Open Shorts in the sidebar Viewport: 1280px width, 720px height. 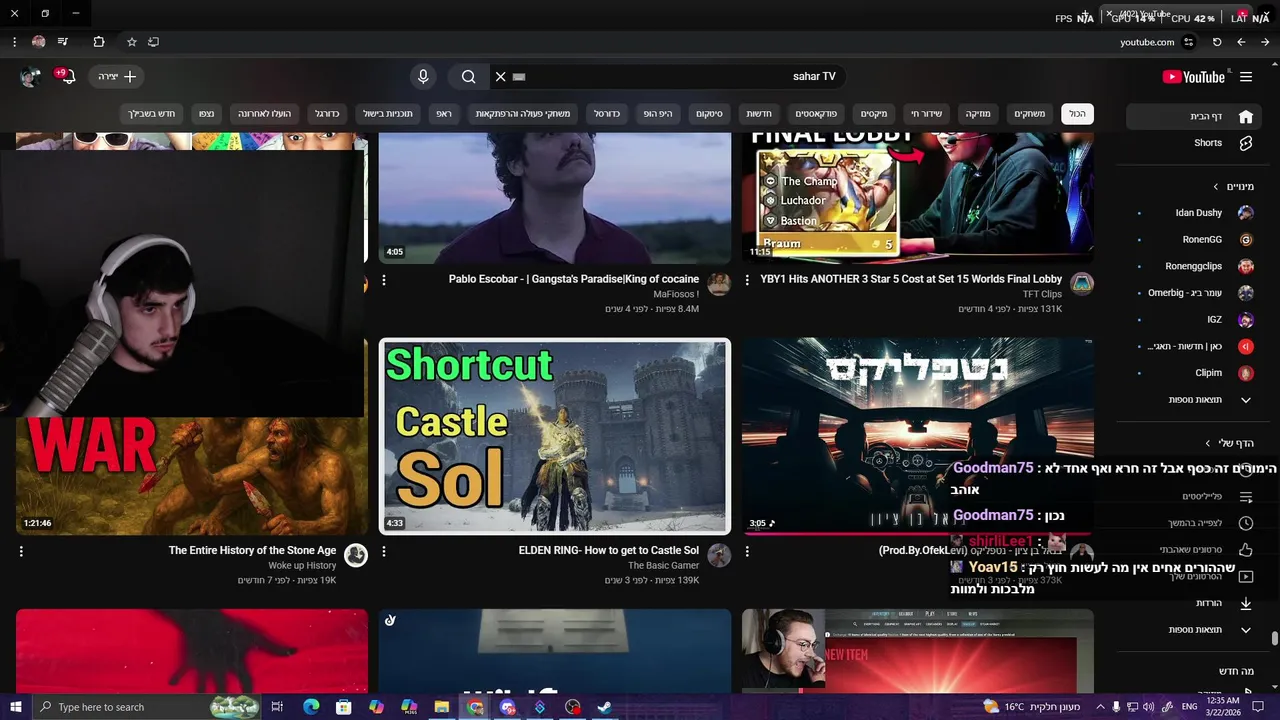tap(1192, 143)
